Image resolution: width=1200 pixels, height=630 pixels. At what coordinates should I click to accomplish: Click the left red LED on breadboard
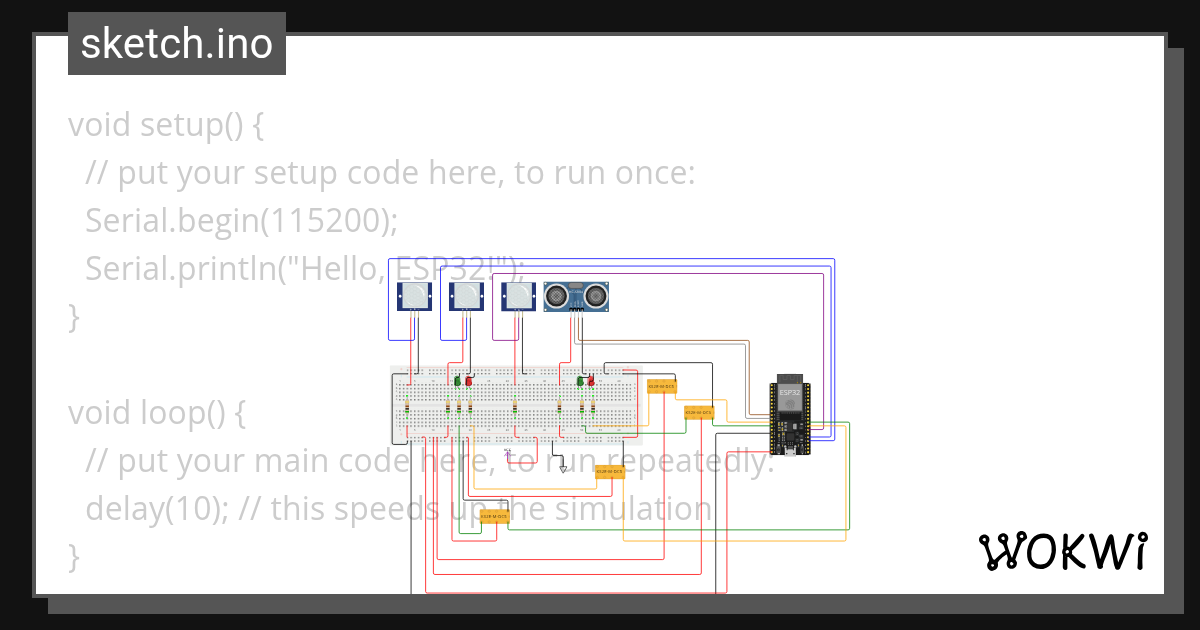(468, 381)
